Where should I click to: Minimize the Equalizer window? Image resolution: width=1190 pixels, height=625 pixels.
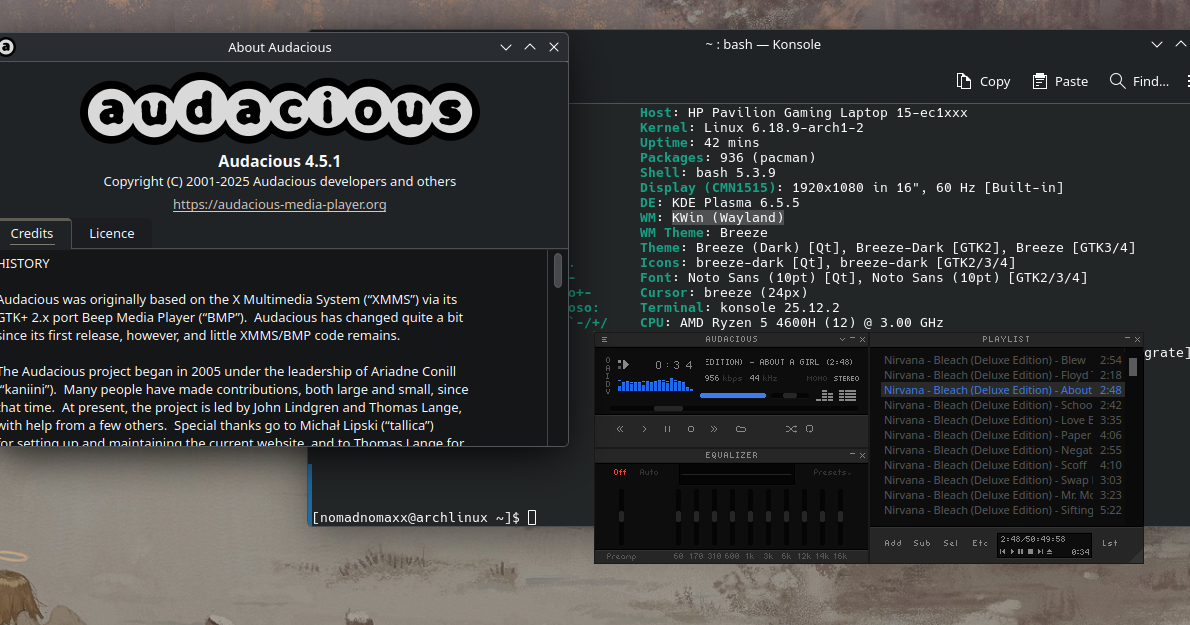[x=852, y=454]
